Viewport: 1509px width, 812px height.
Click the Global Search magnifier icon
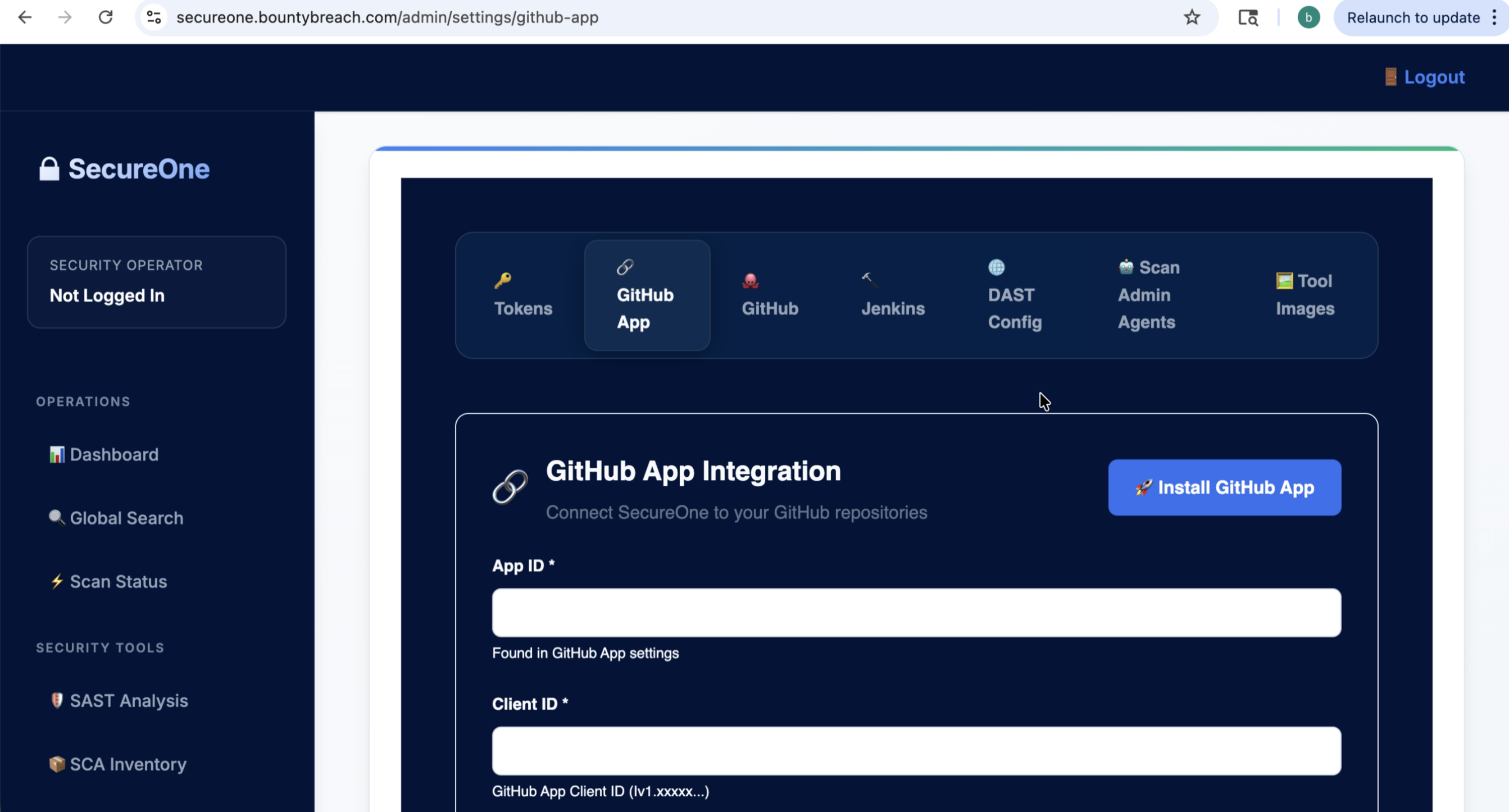[57, 518]
